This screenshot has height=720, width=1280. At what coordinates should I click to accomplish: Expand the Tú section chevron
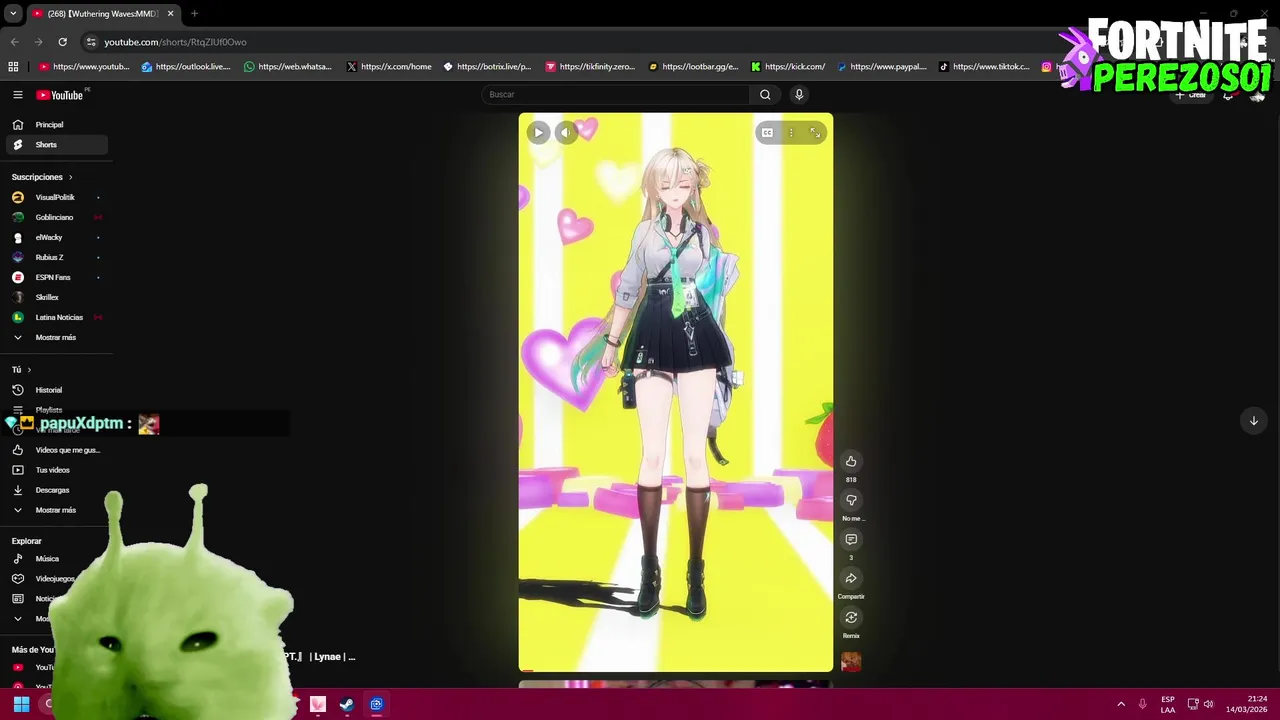pos(29,370)
